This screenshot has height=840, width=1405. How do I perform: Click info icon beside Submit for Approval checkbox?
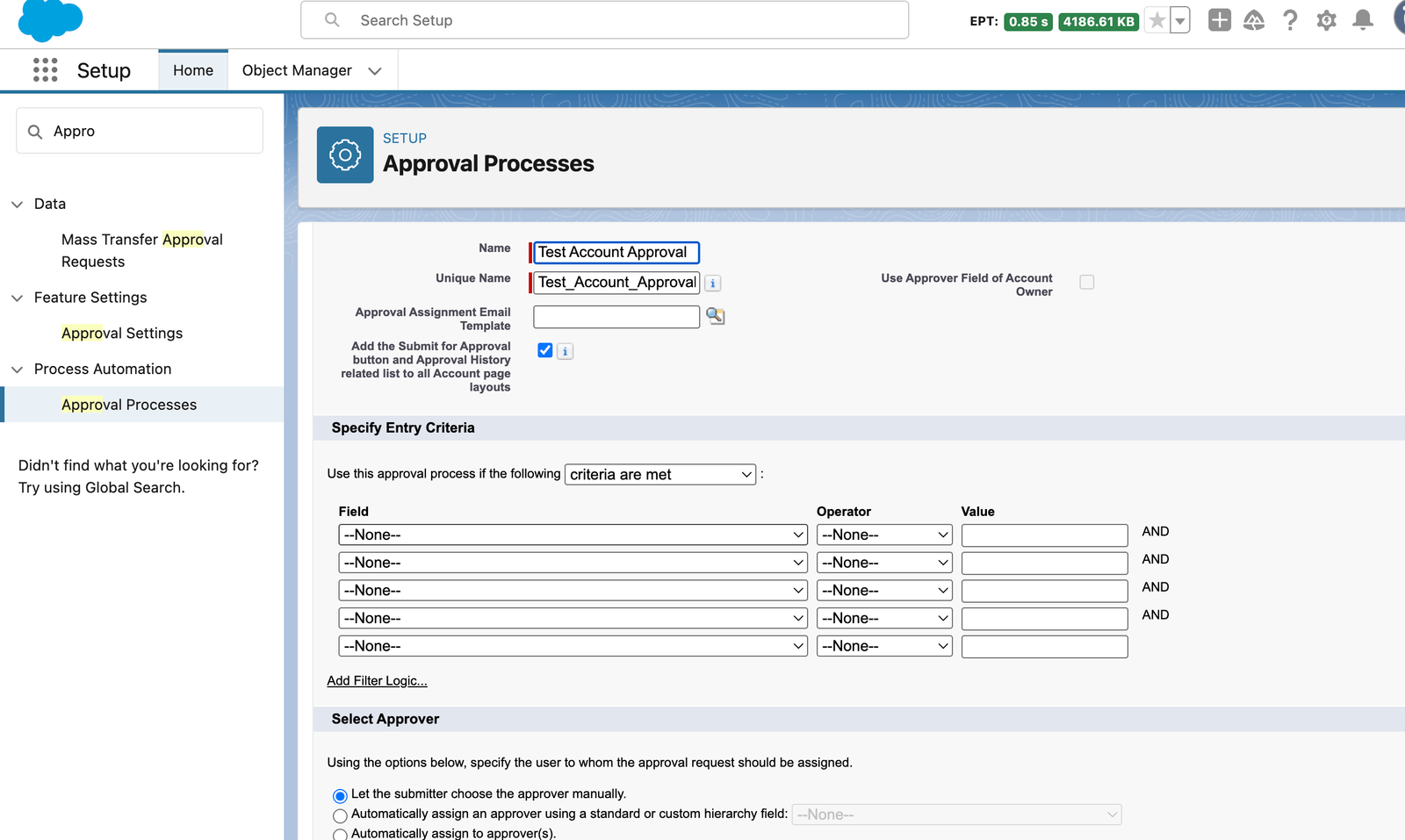pos(565,352)
